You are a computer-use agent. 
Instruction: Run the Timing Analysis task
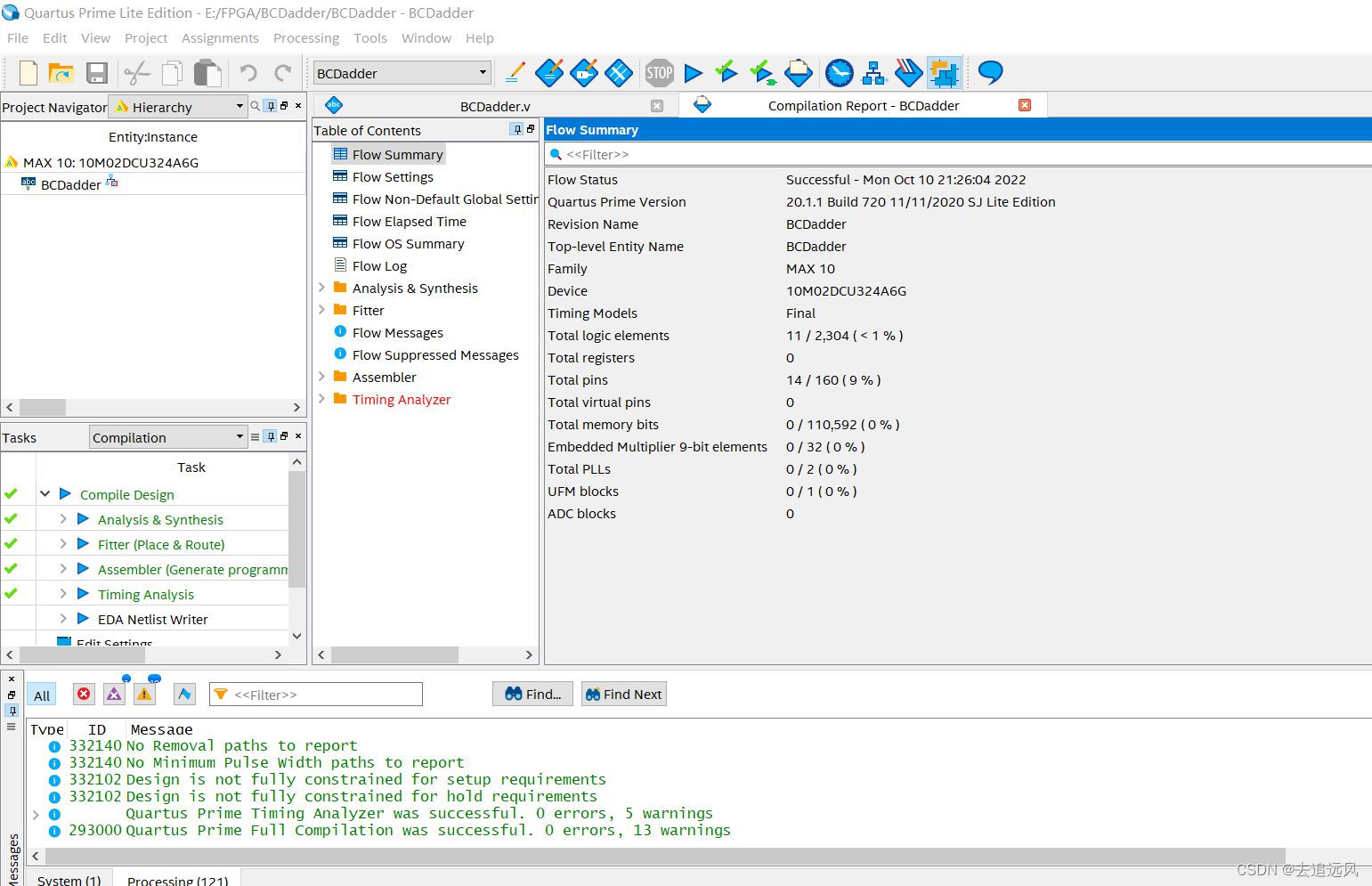[x=145, y=594]
